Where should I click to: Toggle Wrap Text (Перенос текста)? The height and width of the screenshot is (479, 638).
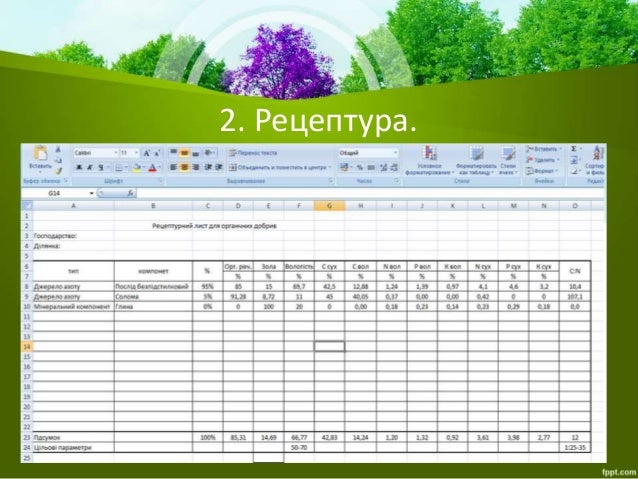[x=253, y=153]
